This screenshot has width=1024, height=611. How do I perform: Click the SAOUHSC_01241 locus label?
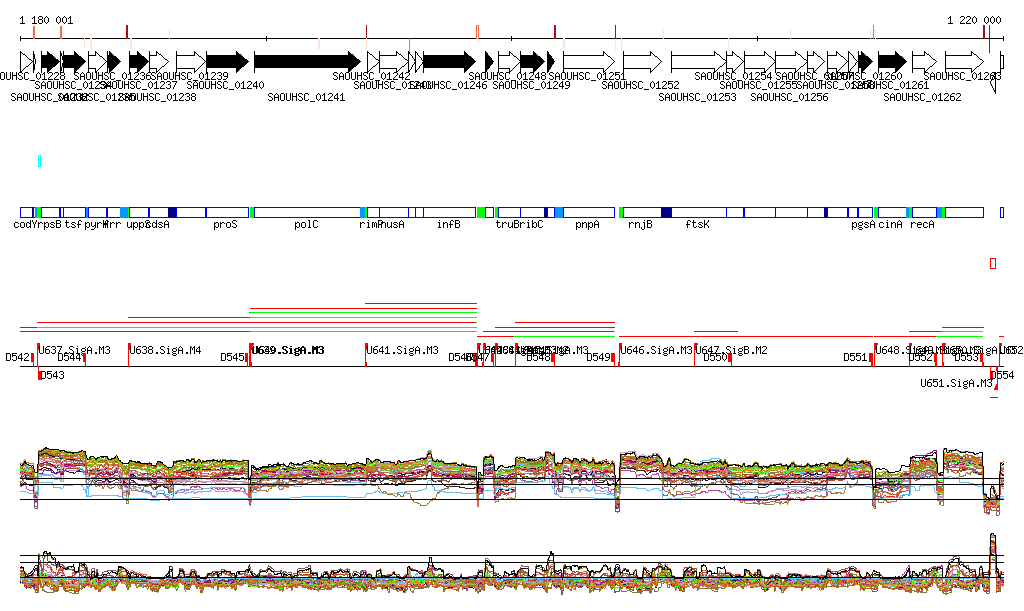pos(306,97)
